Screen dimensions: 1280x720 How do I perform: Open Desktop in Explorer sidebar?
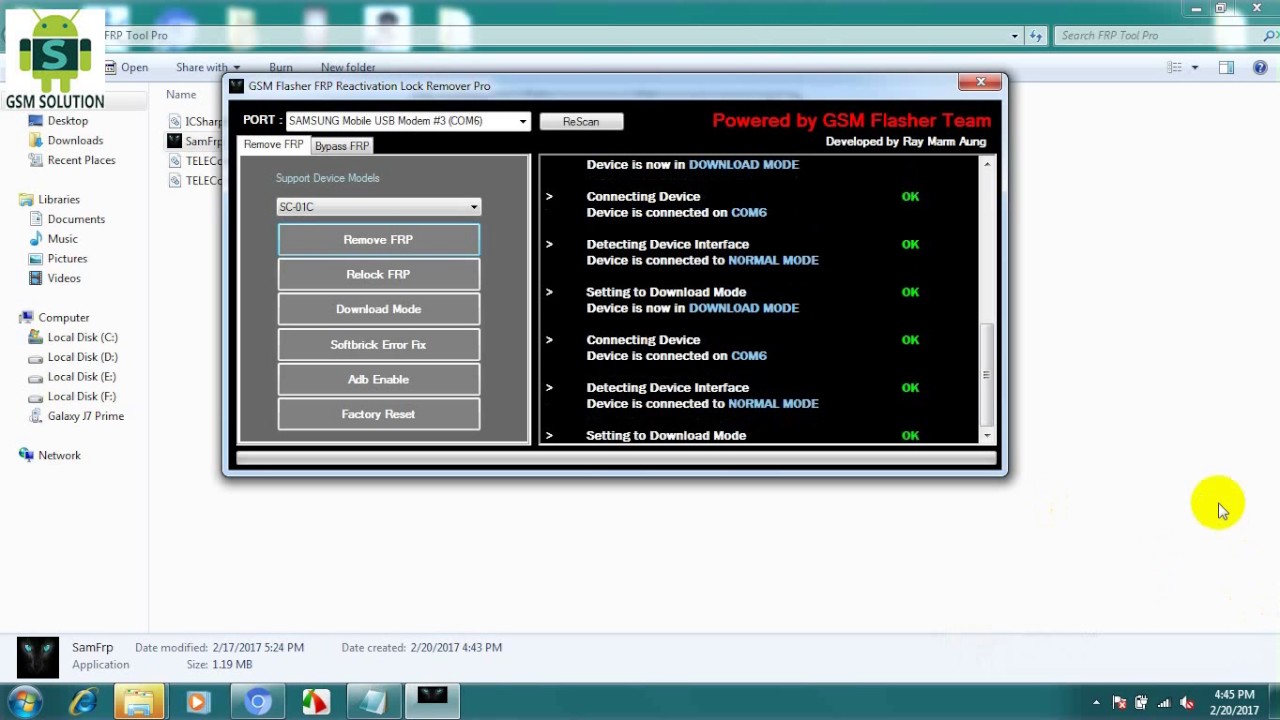[x=68, y=121]
